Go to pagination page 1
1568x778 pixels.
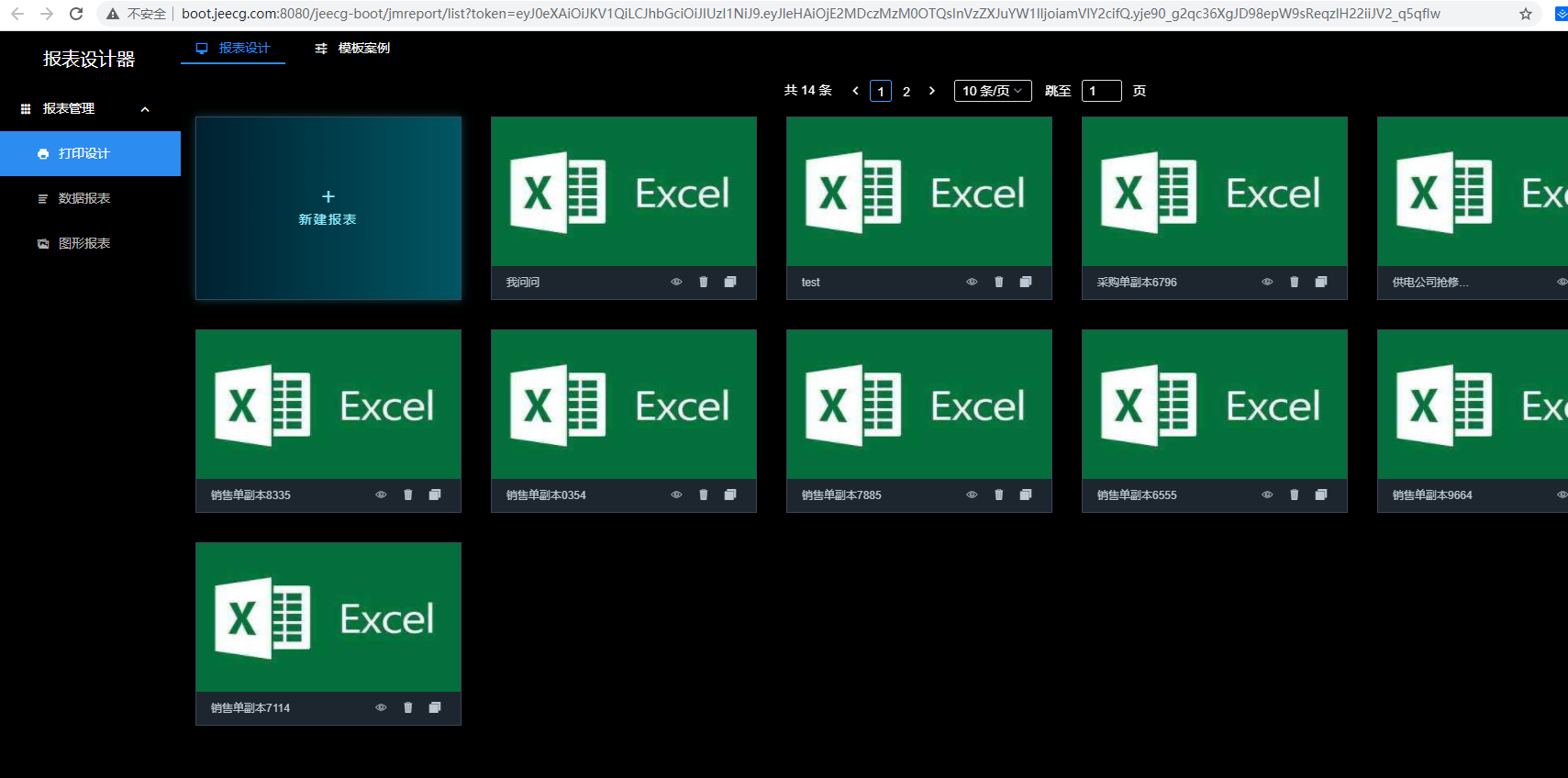coord(881,91)
